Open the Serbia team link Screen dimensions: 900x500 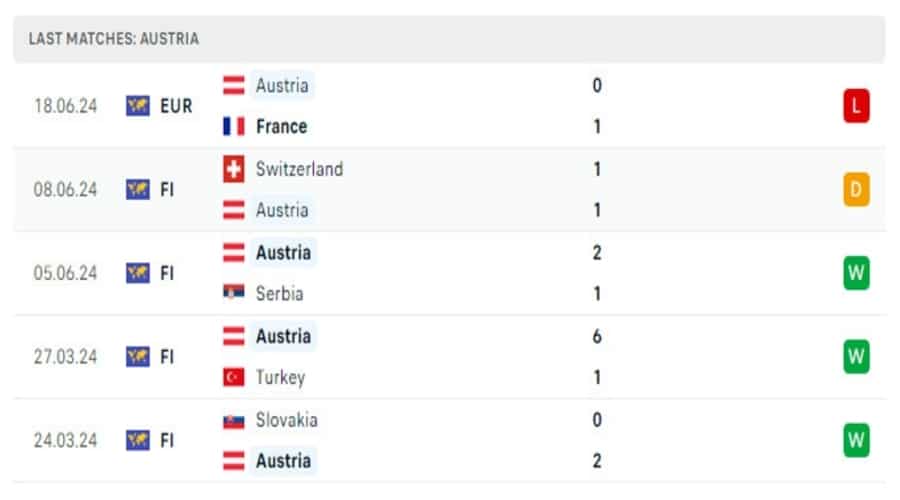click(279, 294)
